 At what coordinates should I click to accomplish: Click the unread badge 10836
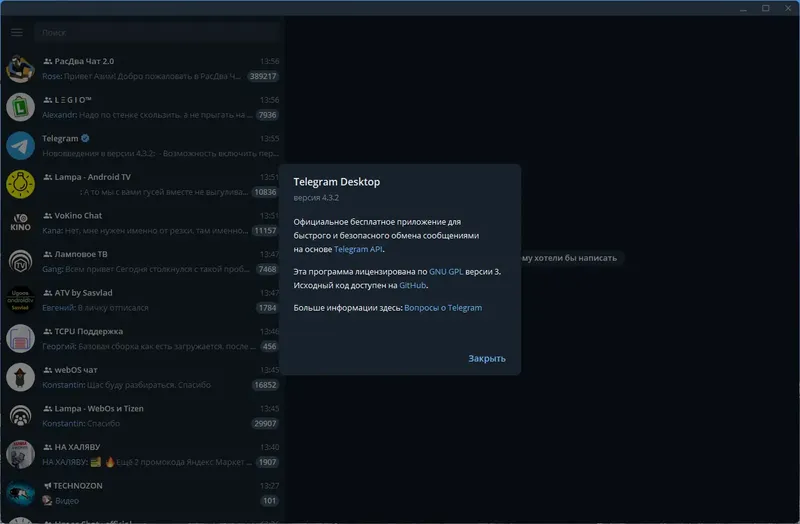click(265, 192)
